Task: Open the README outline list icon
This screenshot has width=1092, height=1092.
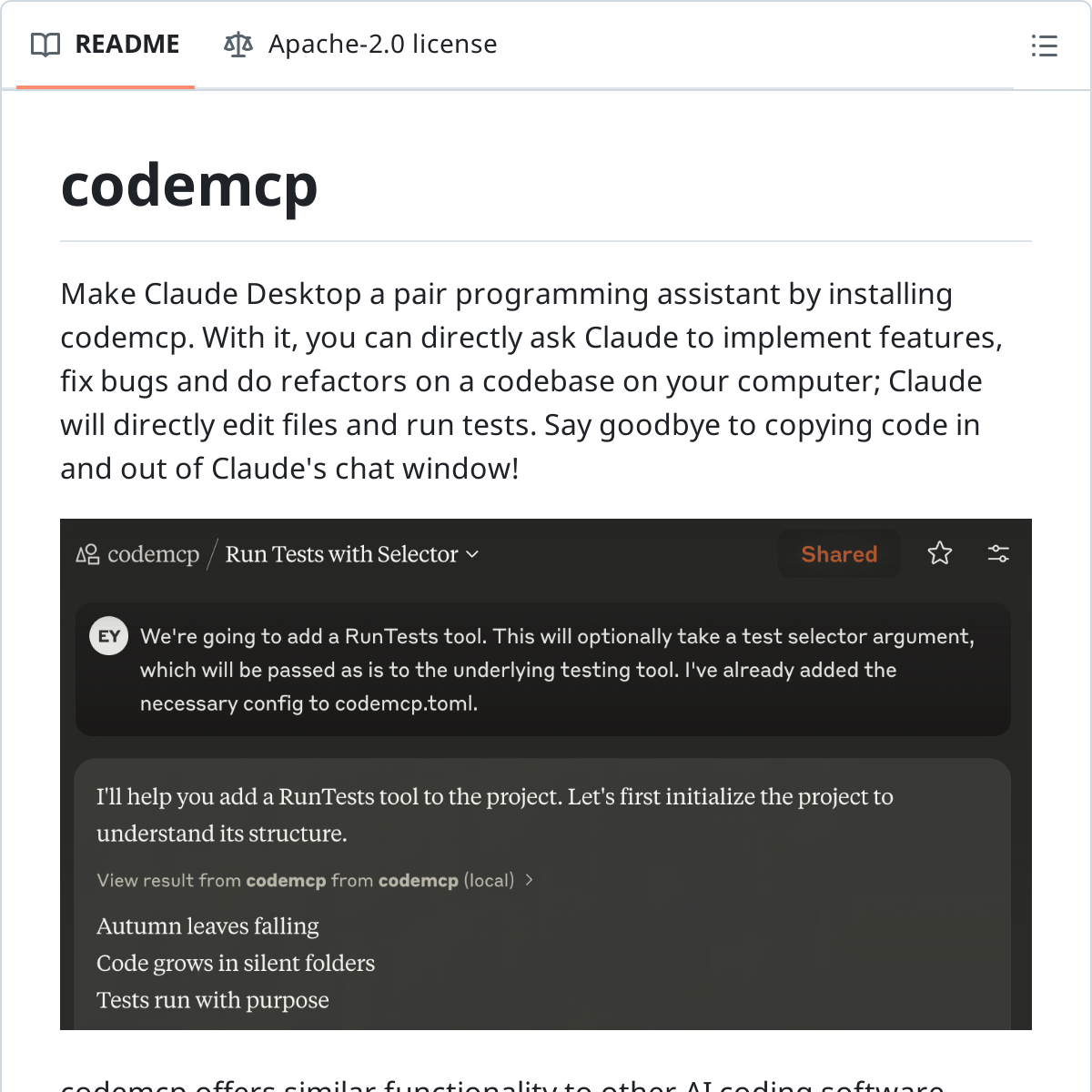Action: click(1044, 45)
